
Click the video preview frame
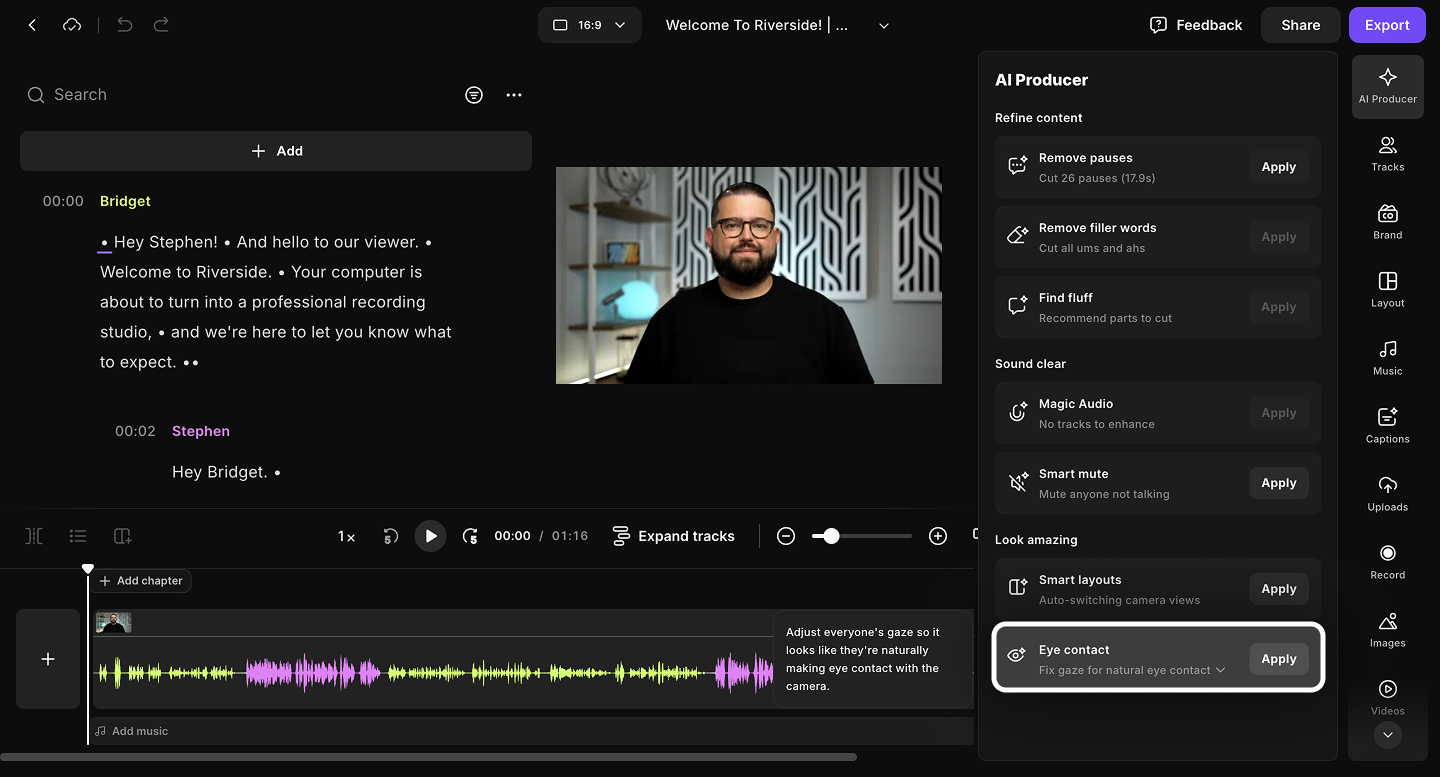point(749,275)
